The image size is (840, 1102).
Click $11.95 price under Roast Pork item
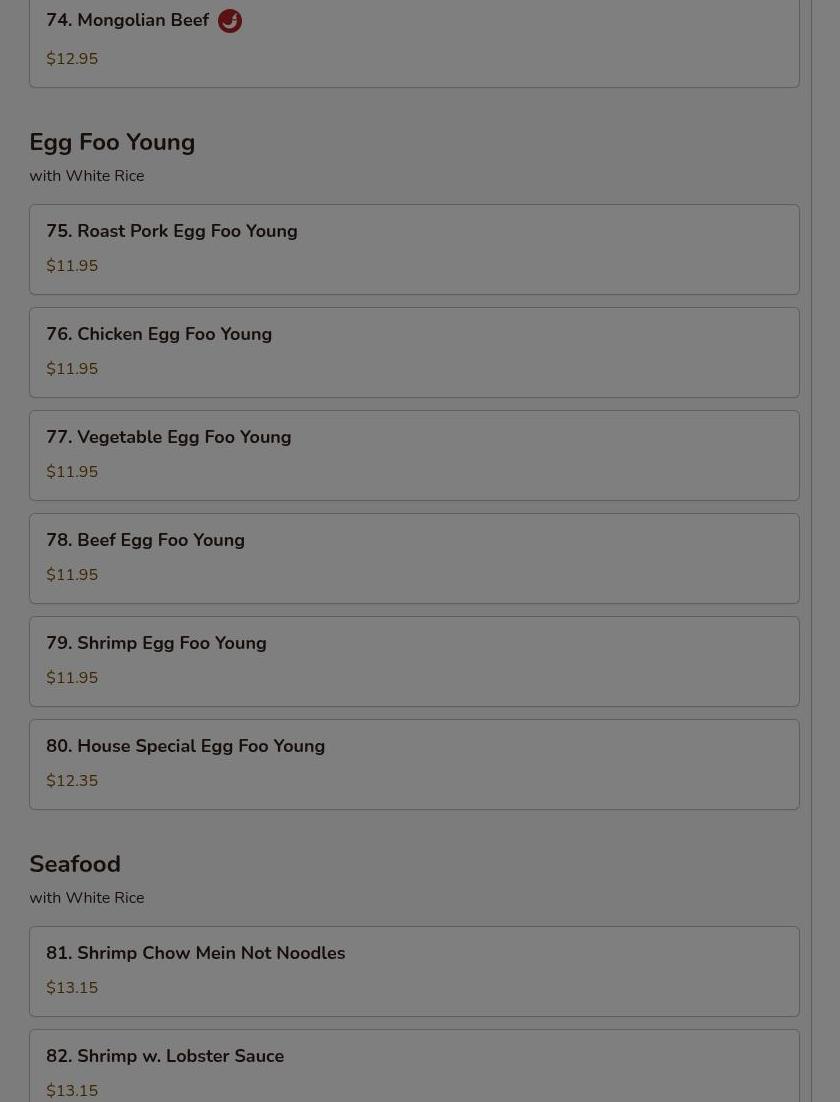click(x=72, y=266)
